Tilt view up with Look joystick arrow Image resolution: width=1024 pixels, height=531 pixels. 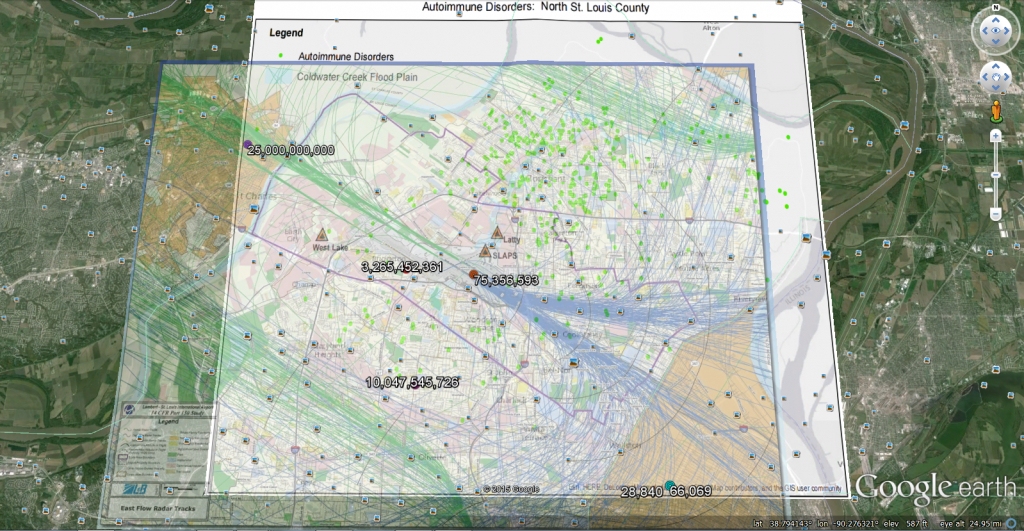pos(995,20)
